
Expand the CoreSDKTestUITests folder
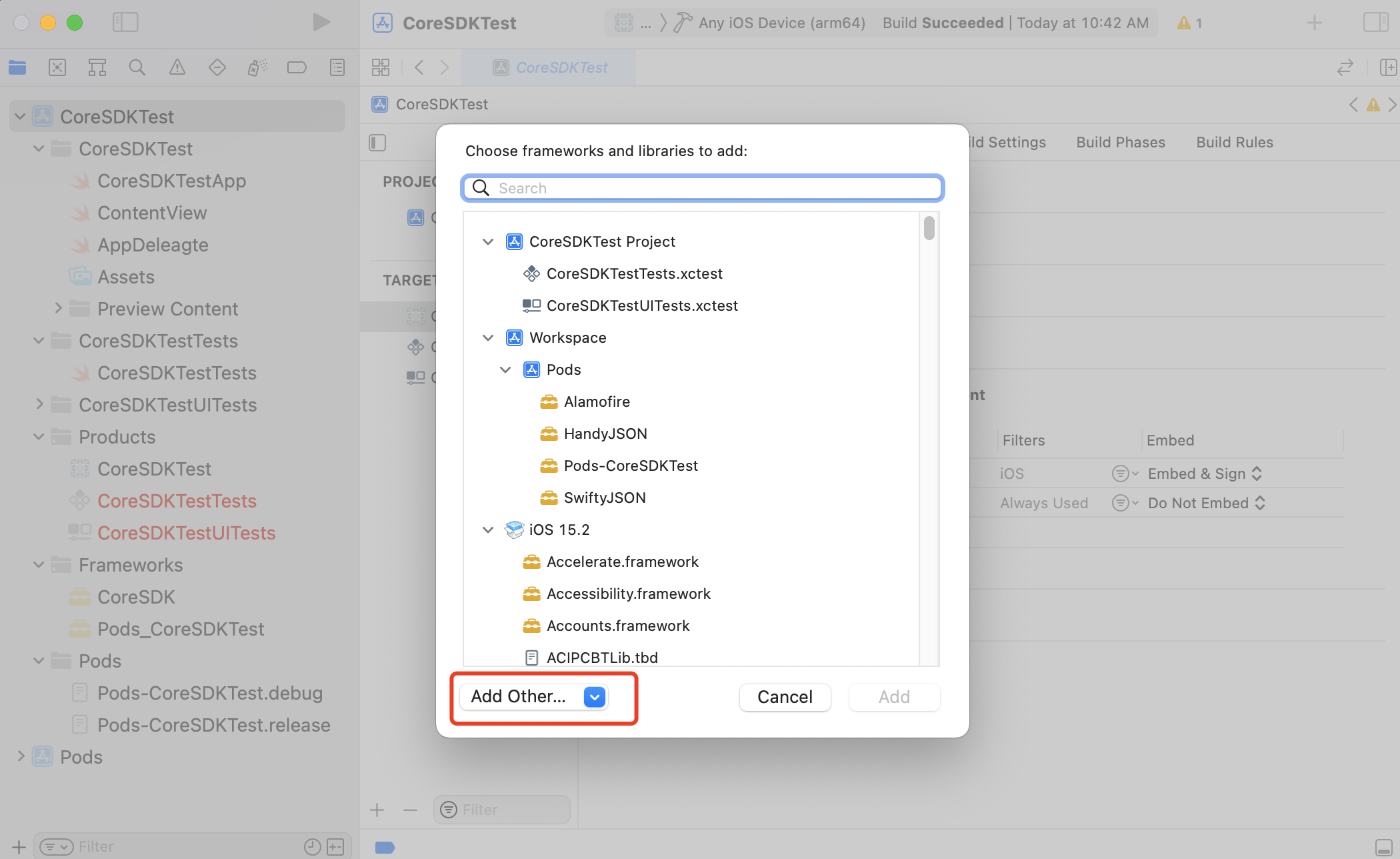tap(39, 404)
